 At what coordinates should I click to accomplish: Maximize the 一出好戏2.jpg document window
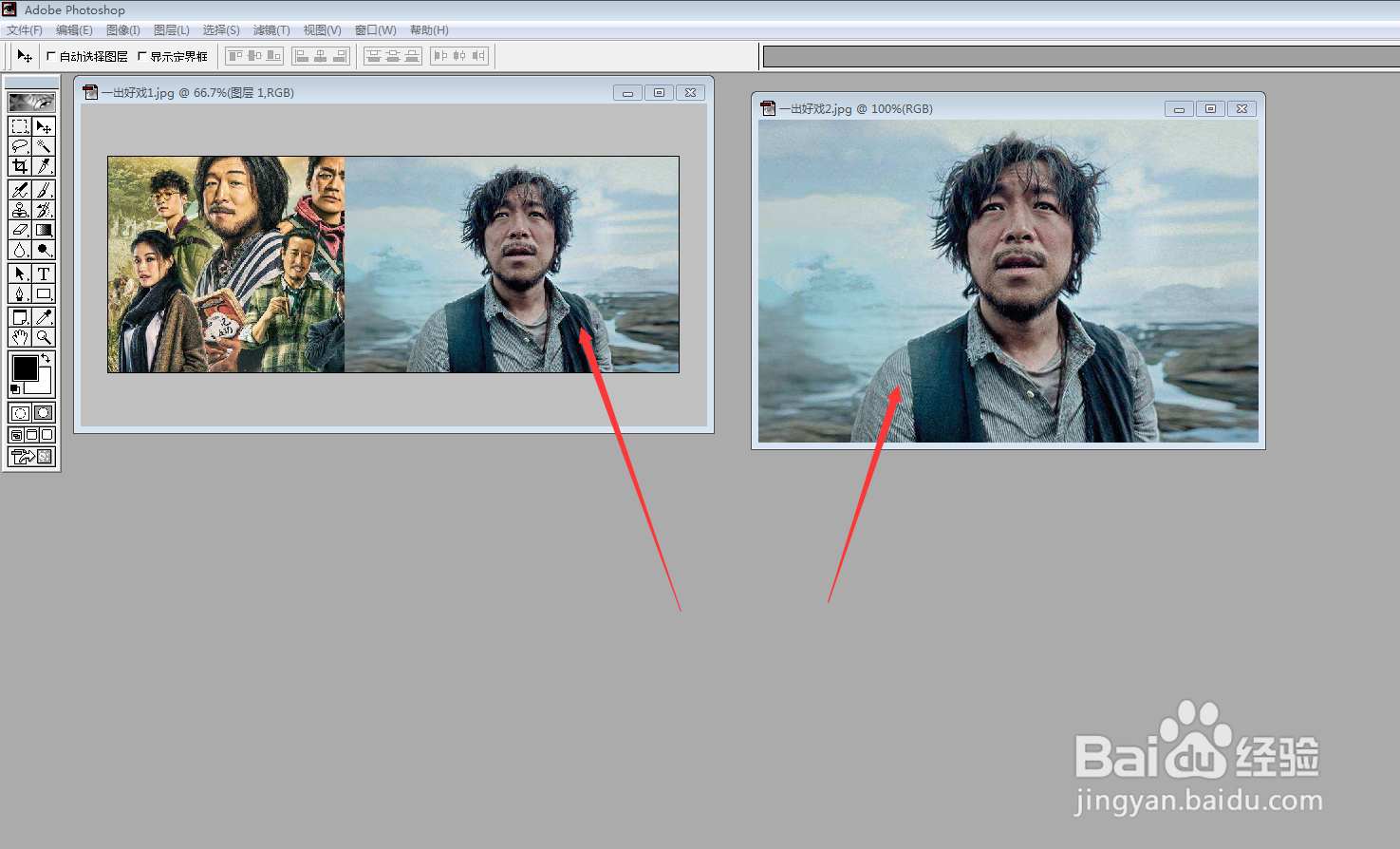(1210, 109)
